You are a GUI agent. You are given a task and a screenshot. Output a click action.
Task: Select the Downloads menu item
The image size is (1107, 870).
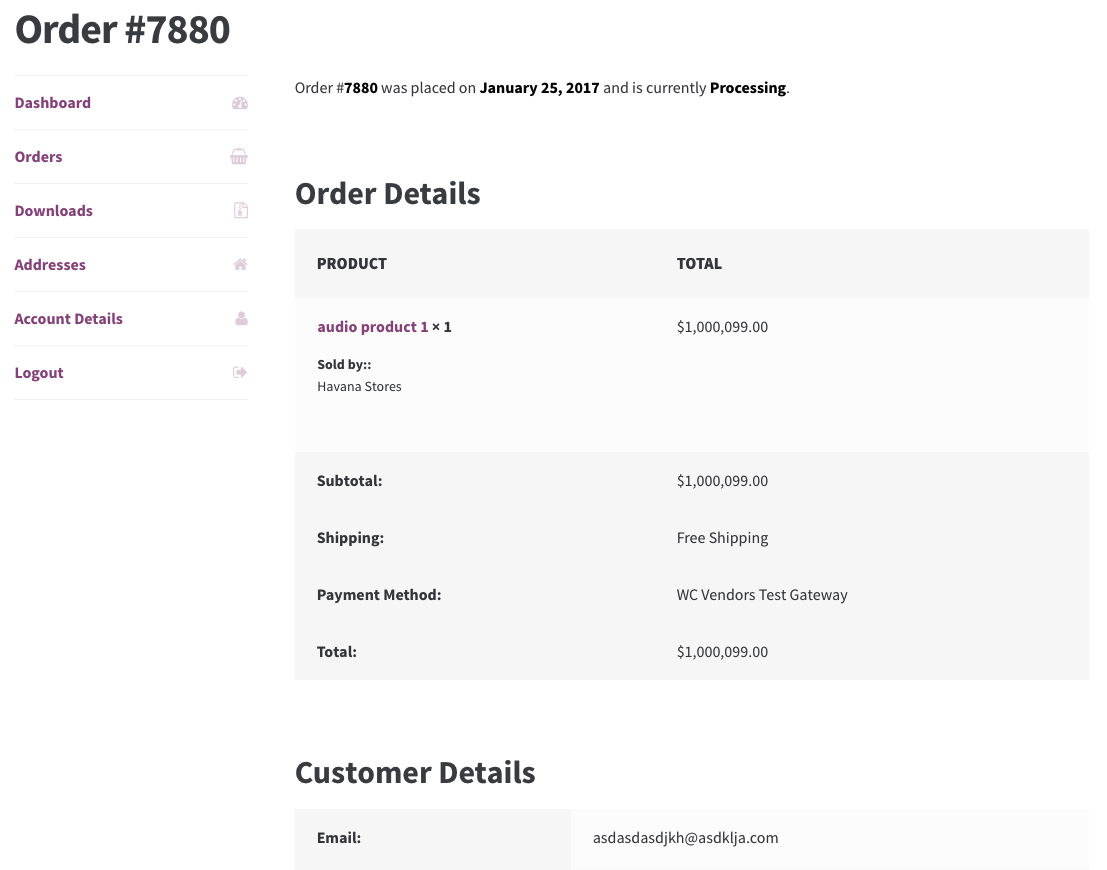click(54, 211)
